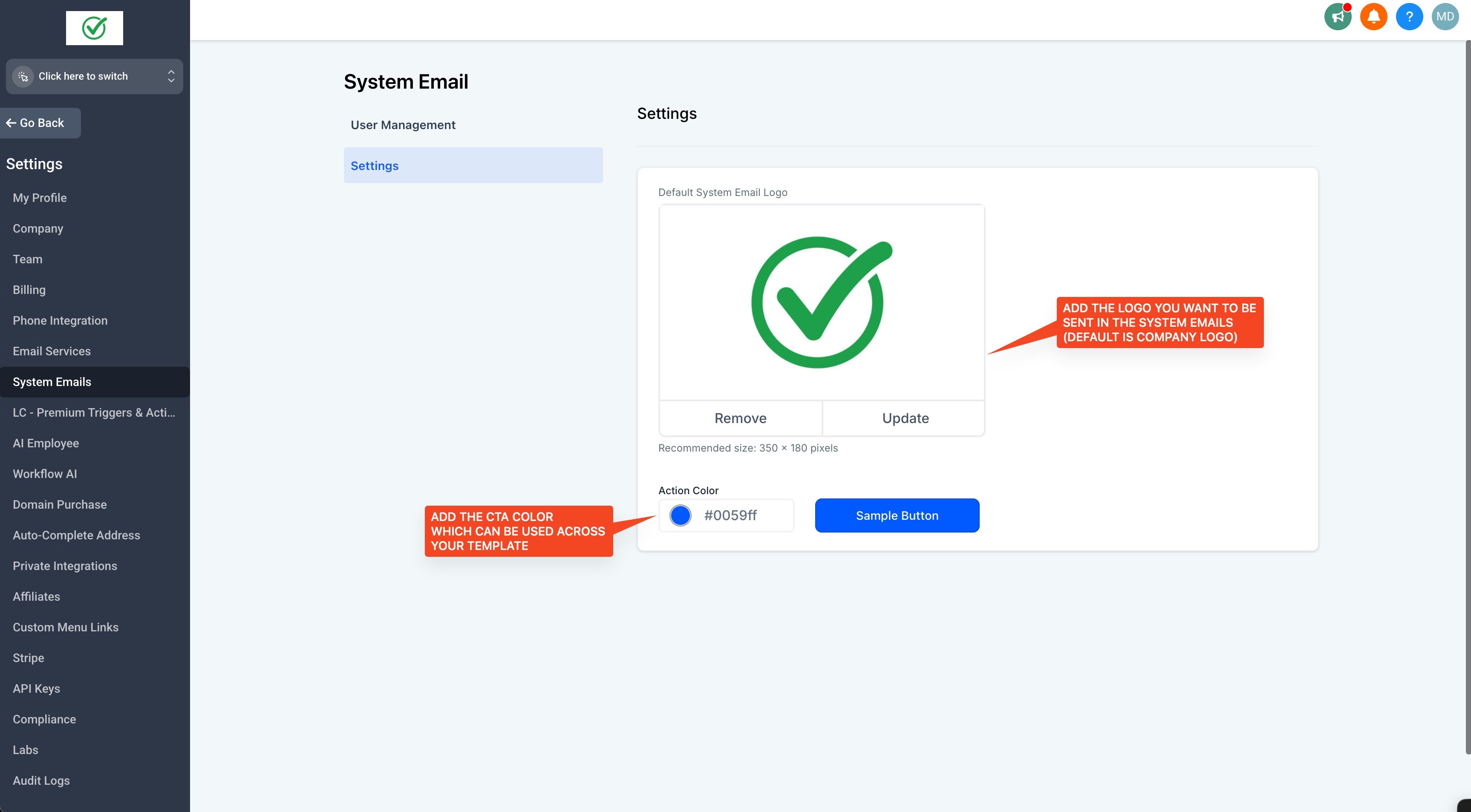The image size is (1471, 812).
Task: Go to Phone Integration settings
Action: [x=60, y=320]
